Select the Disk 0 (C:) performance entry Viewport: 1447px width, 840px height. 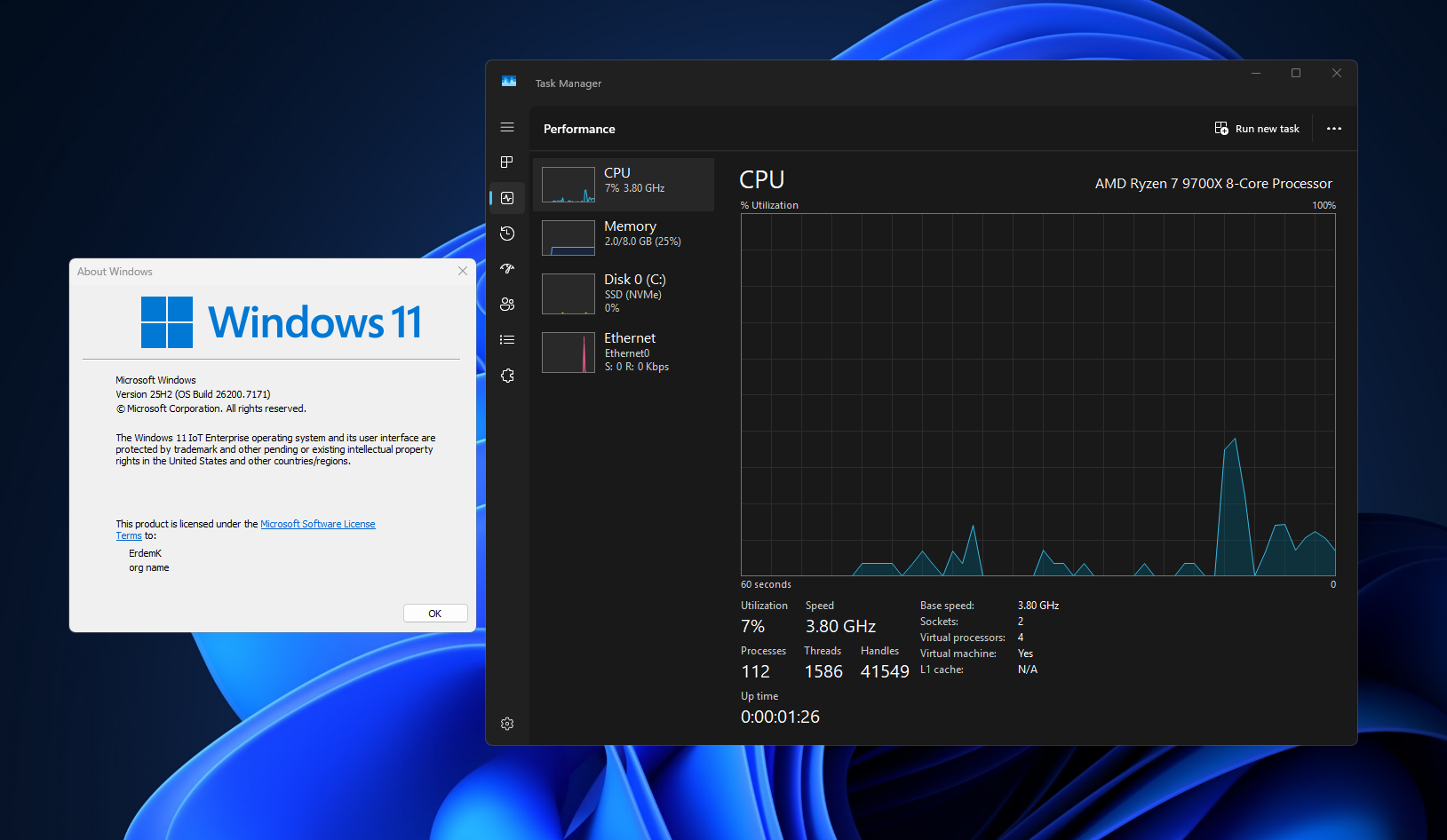pos(624,294)
